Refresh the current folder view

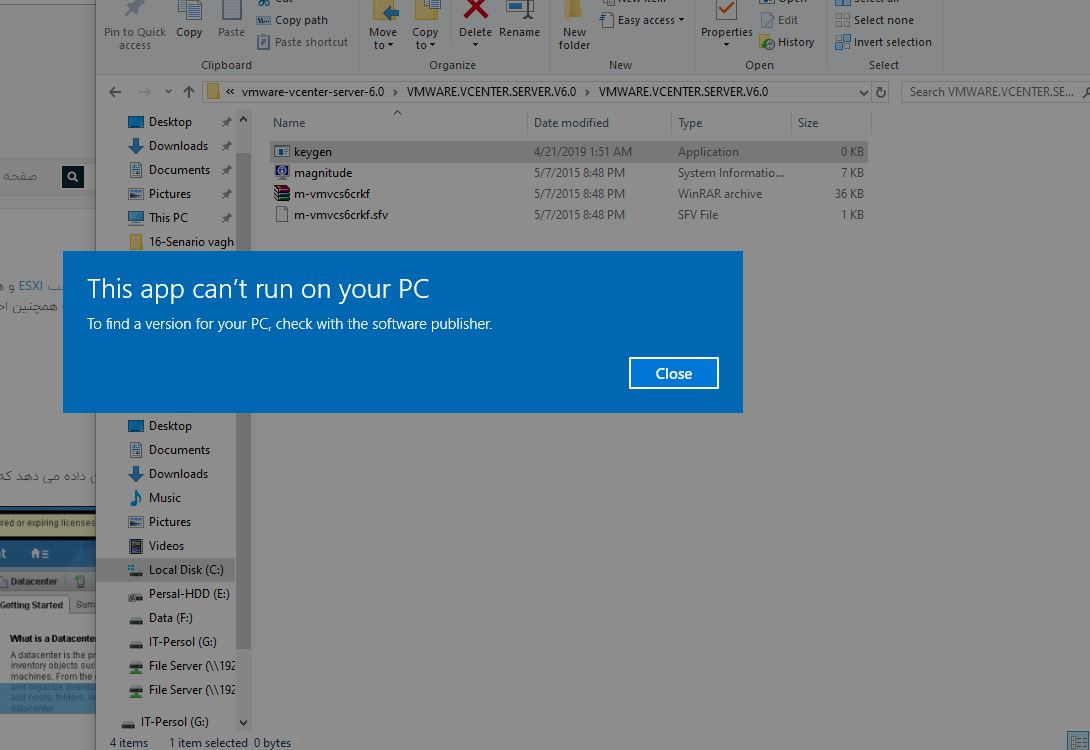(881, 92)
